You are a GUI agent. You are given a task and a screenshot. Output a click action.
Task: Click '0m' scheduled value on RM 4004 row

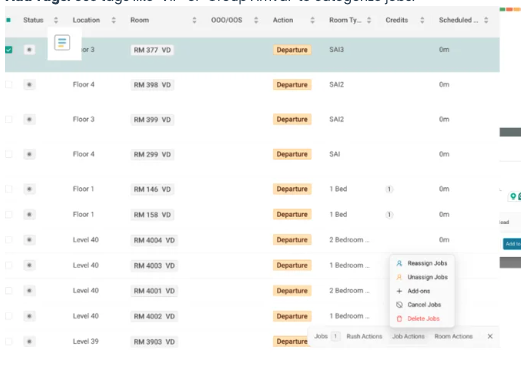tap(444, 240)
